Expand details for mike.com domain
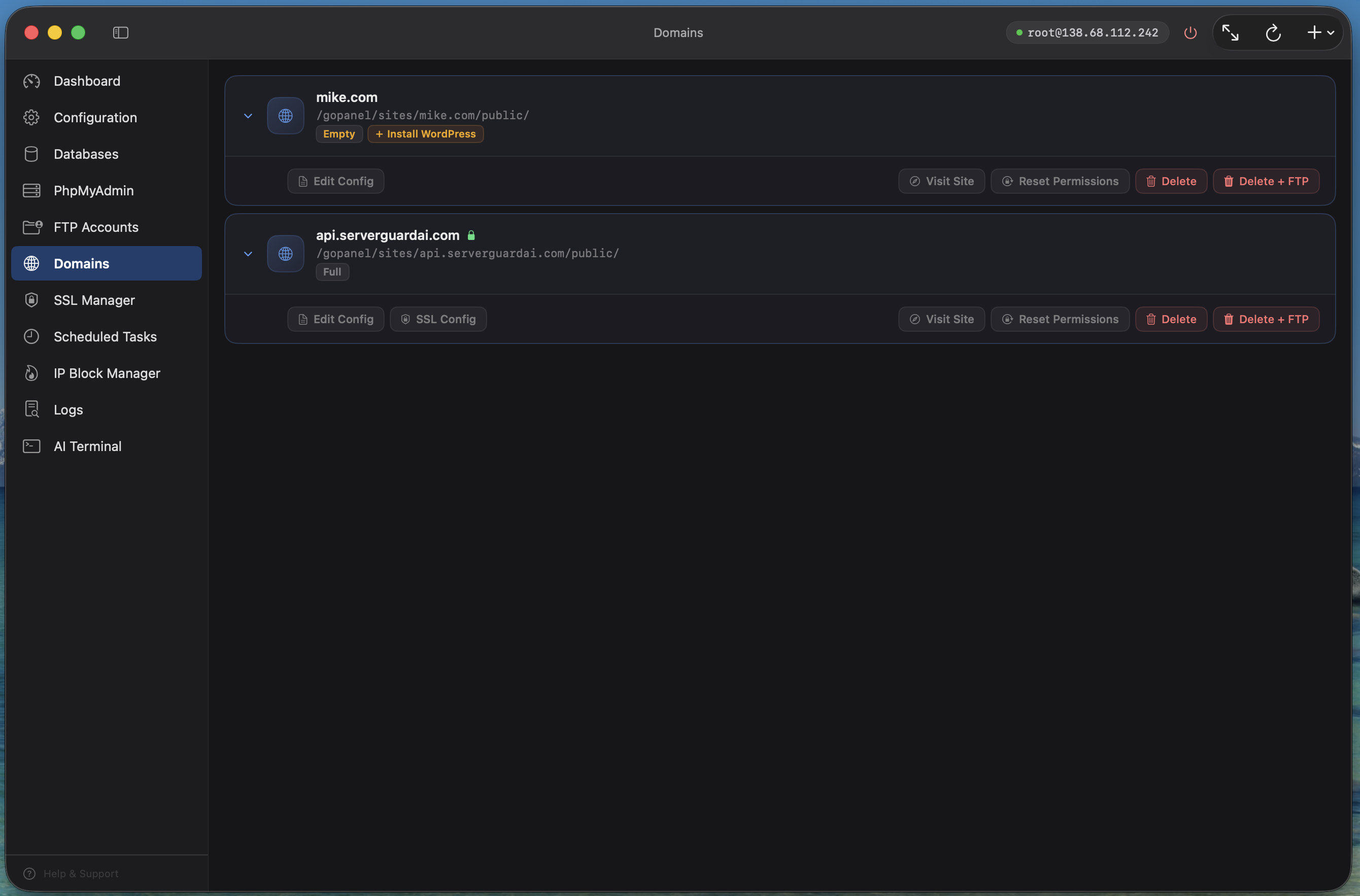This screenshot has width=1360, height=896. point(248,116)
